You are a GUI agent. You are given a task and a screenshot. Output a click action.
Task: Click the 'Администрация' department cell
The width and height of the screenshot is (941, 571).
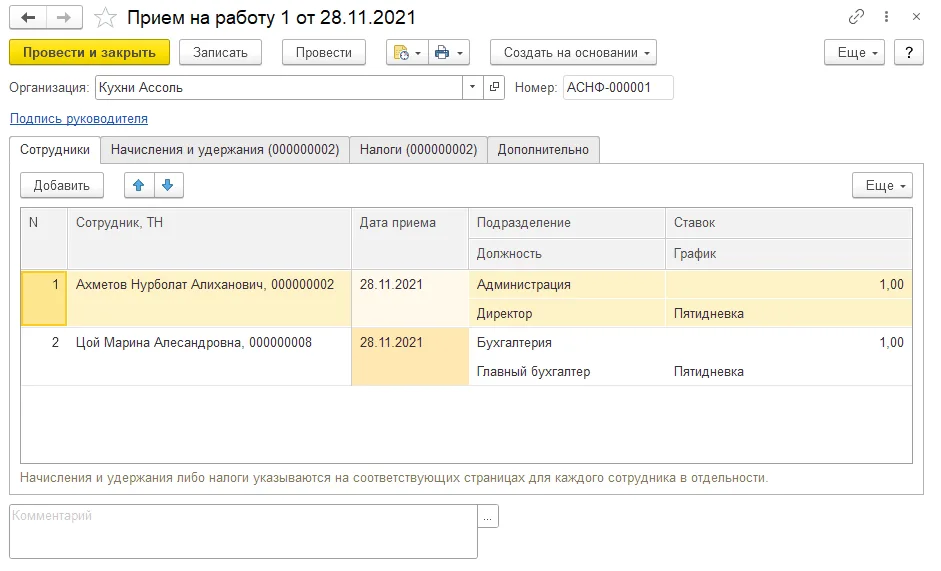coord(567,284)
